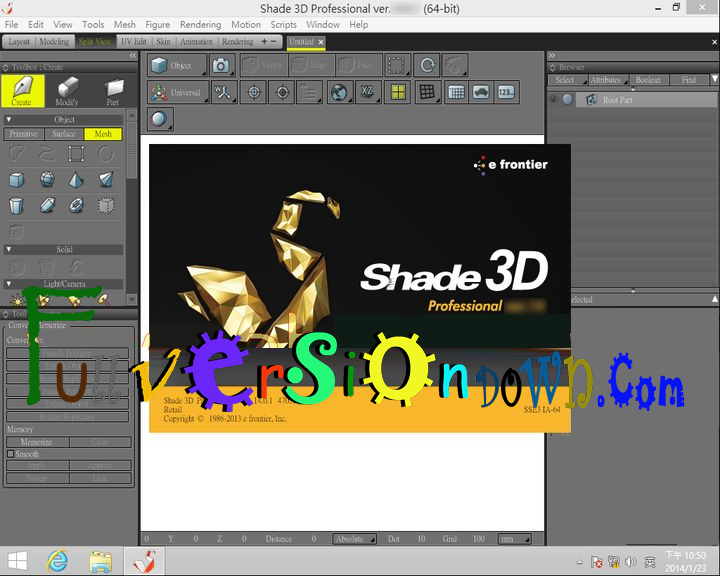This screenshot has width=720, height=576.
Task: Add a point light (sun icon)
Action: [17, 301]
